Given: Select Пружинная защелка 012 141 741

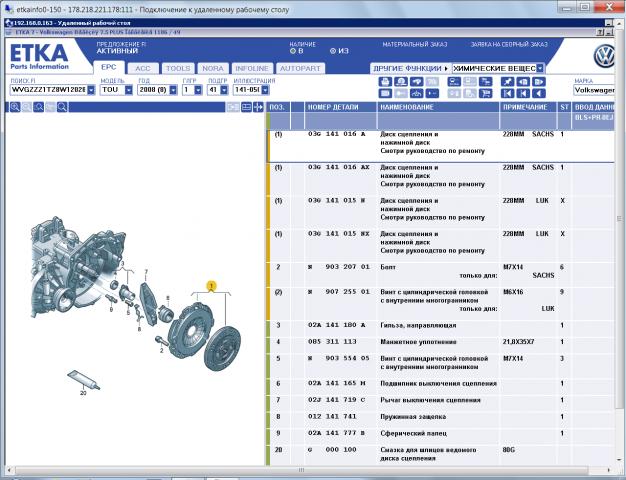Looking at the screenshot, I should pos(440,417).
